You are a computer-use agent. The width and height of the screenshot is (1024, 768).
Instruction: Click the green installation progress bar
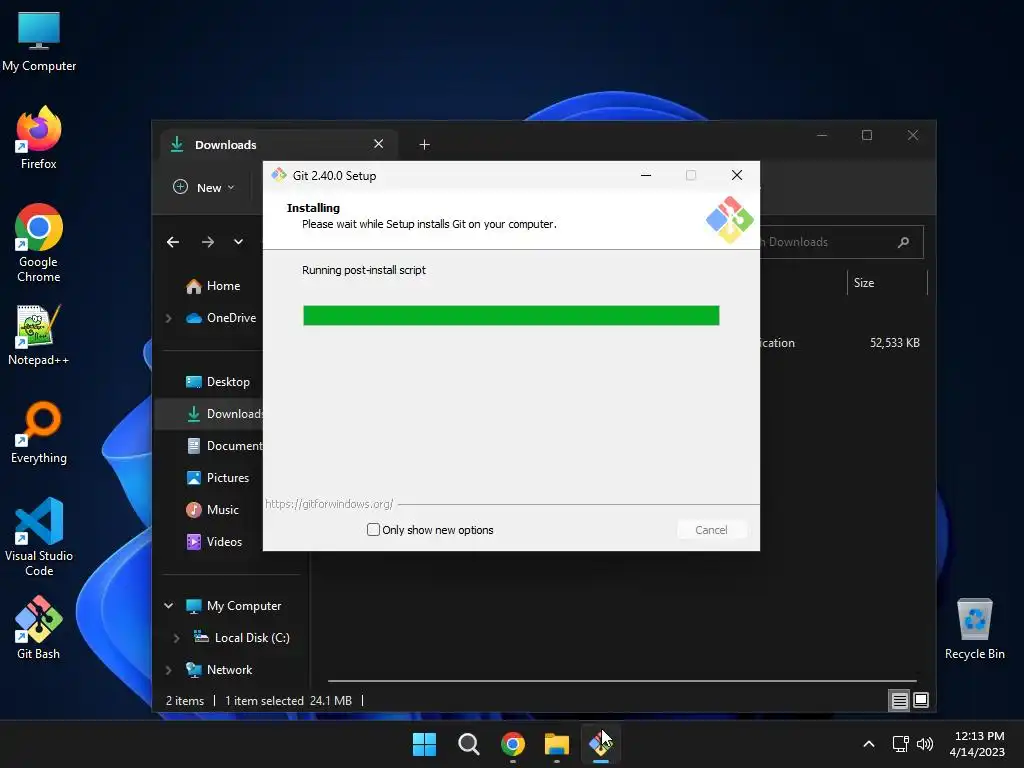pyautogui.click(x=511, y=315)
